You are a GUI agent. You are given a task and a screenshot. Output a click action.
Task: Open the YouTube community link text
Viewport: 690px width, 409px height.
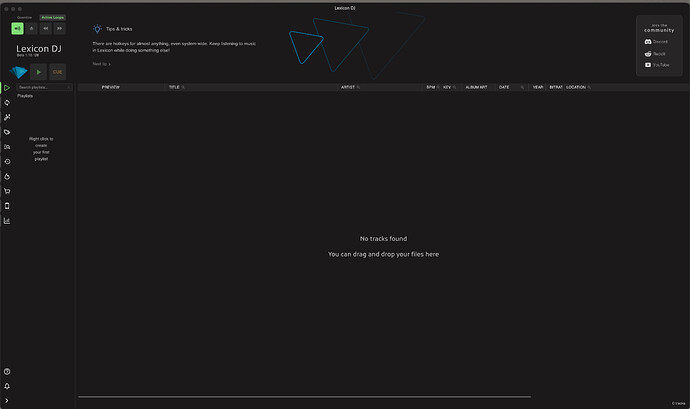(x=661, y=65)
